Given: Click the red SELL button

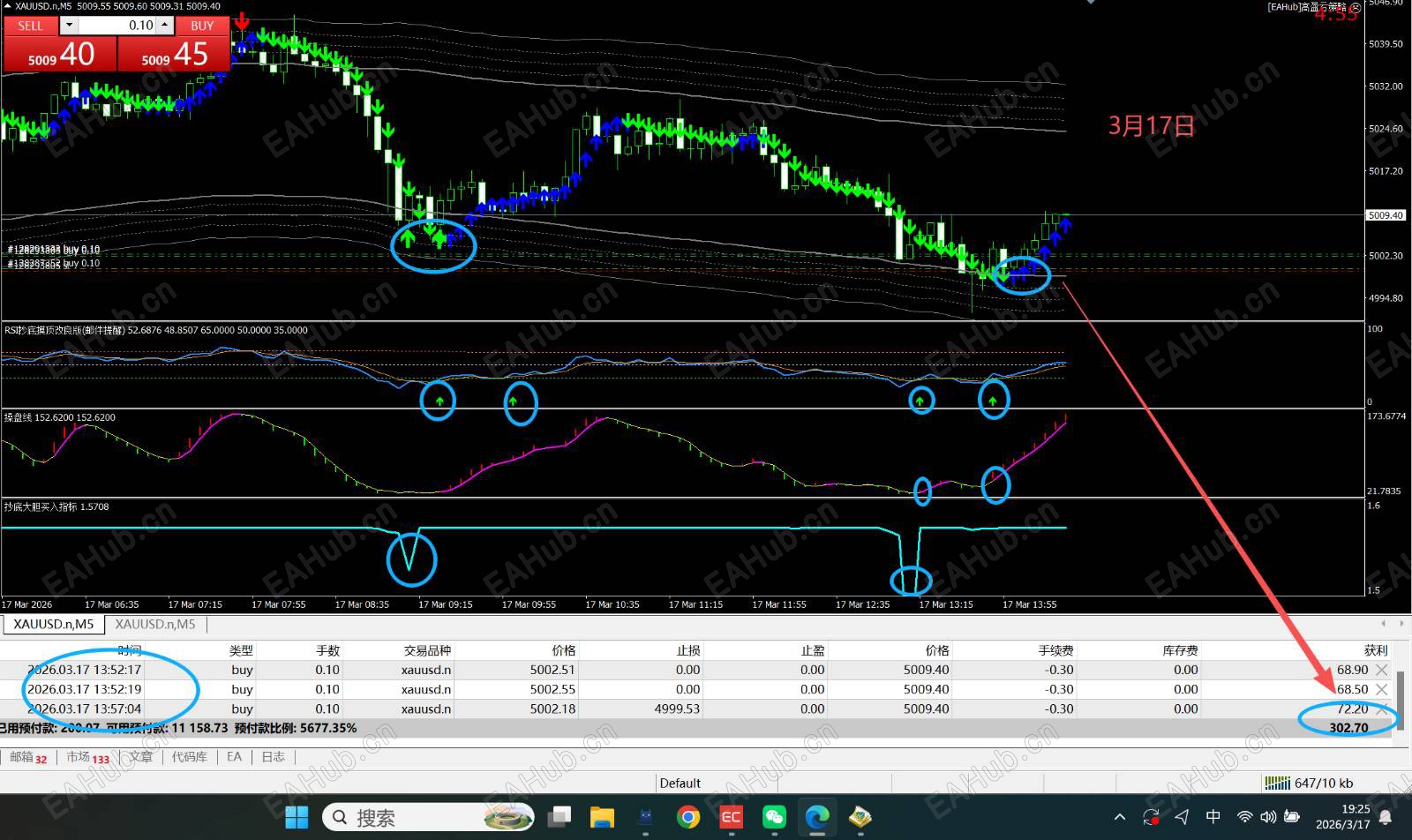Looking at the screenshot, I should pos(30,26).
